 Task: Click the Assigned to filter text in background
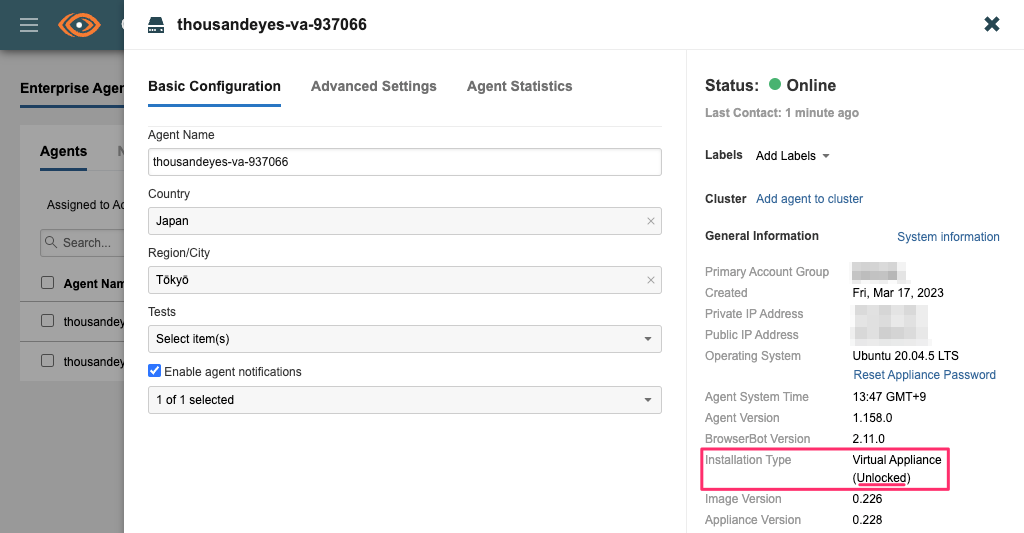[85, 205]
